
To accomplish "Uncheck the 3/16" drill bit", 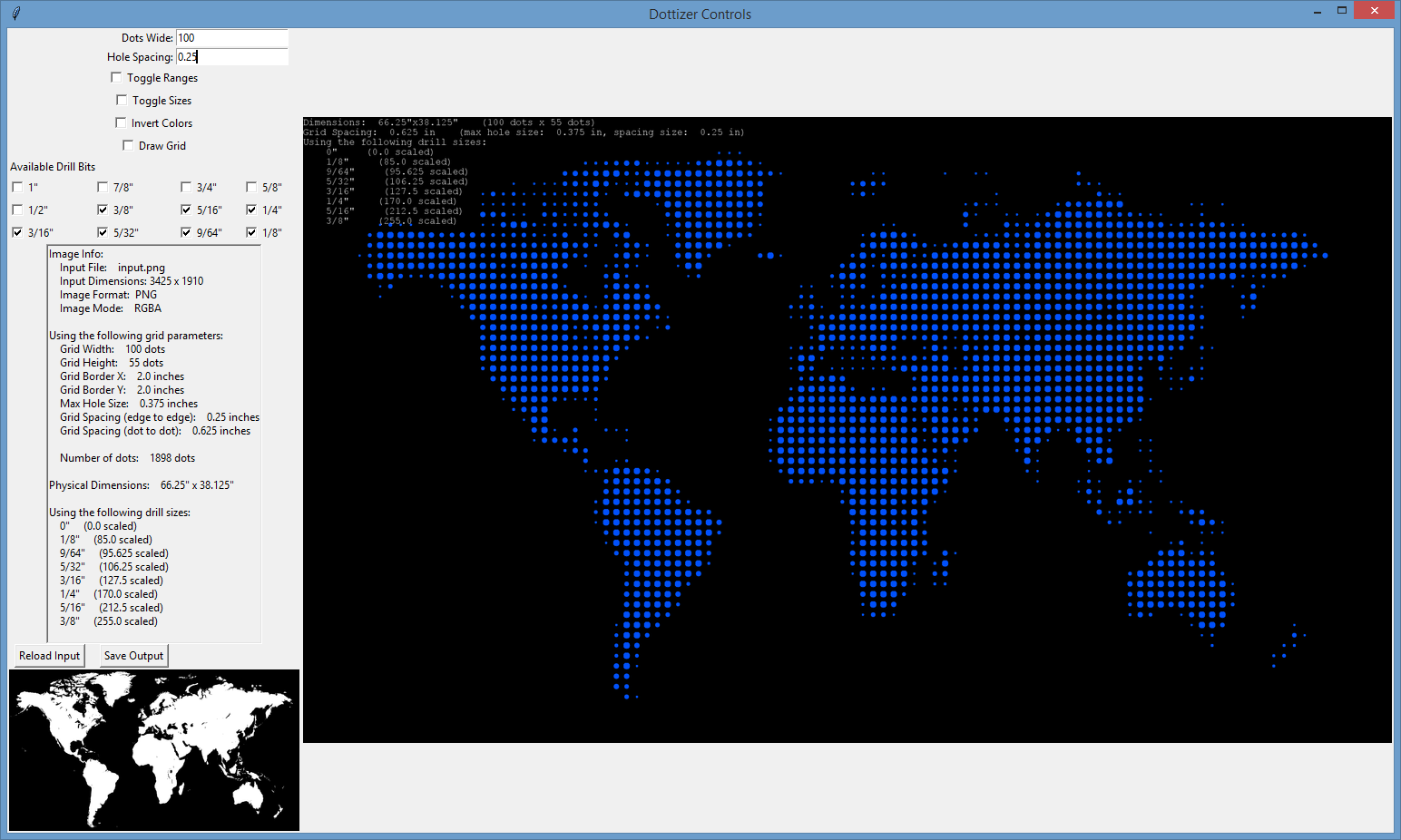I will (17, 233).
